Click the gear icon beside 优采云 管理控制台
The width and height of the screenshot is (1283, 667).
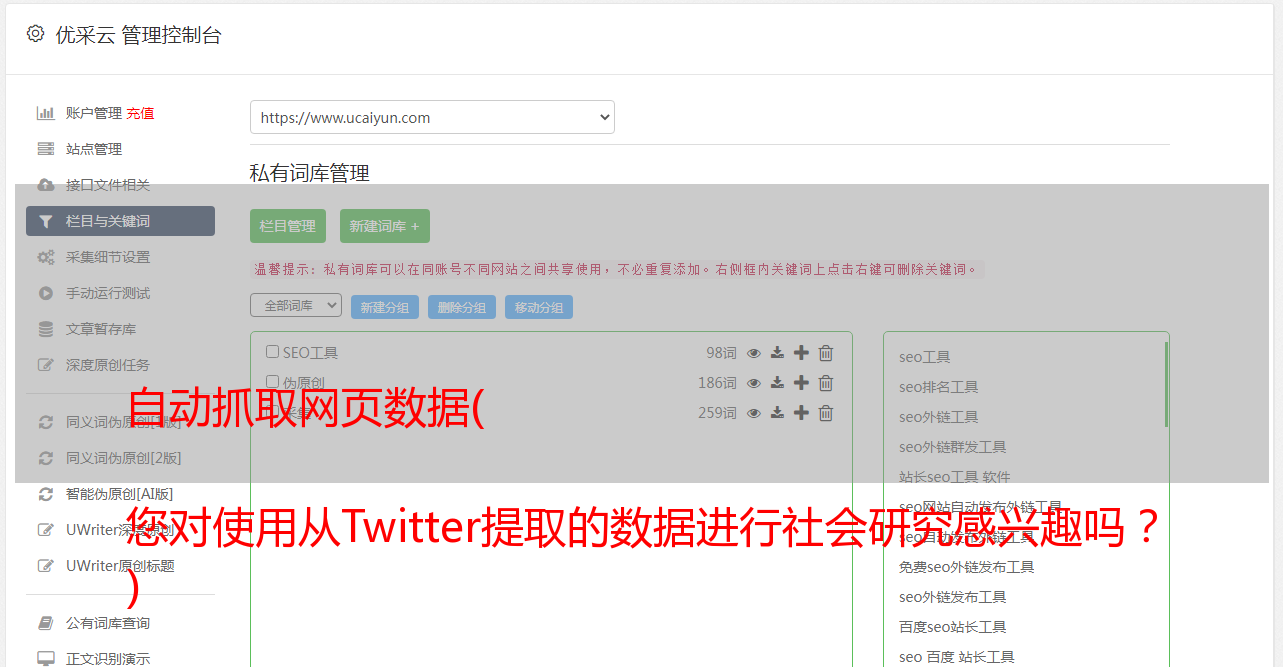[x=36, y=34]
